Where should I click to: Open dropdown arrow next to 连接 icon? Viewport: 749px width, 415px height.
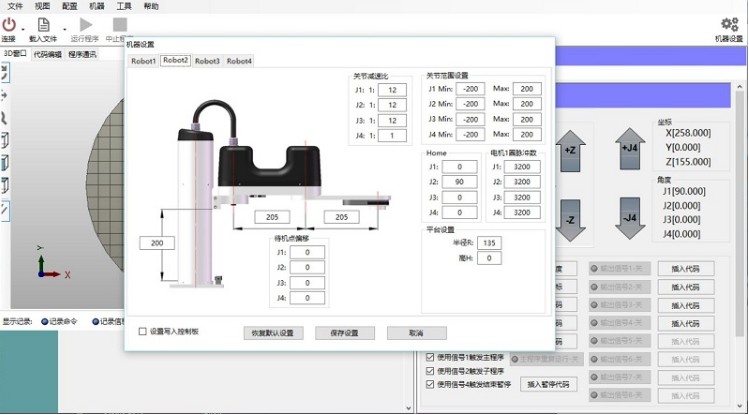pyautogui.click(x=22, y=30)
